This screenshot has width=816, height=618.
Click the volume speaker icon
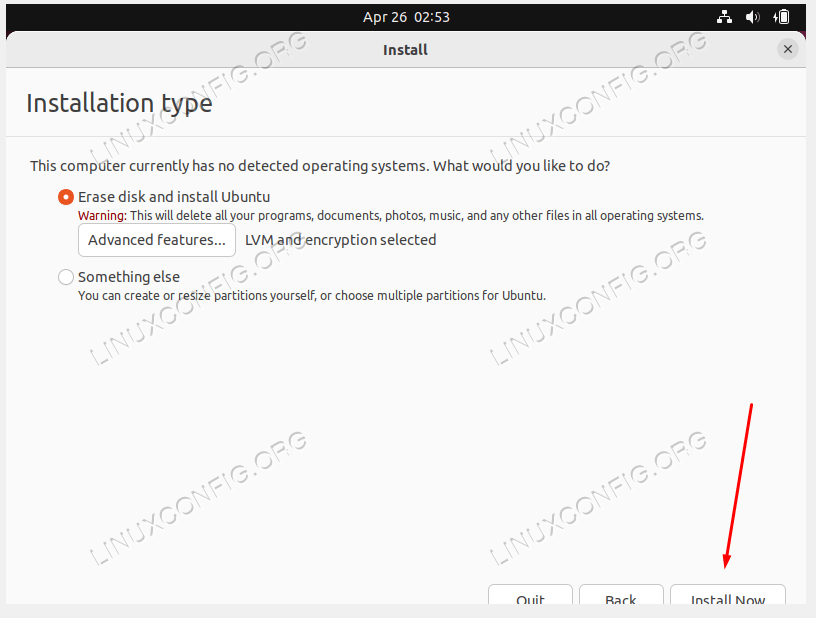click(x=753, y=17)
